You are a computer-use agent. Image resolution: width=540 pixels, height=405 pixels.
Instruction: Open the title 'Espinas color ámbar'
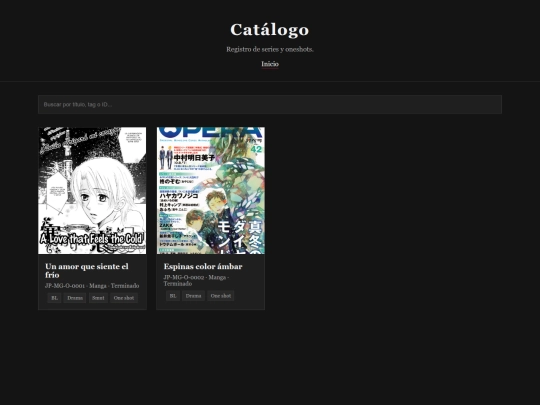203,267
